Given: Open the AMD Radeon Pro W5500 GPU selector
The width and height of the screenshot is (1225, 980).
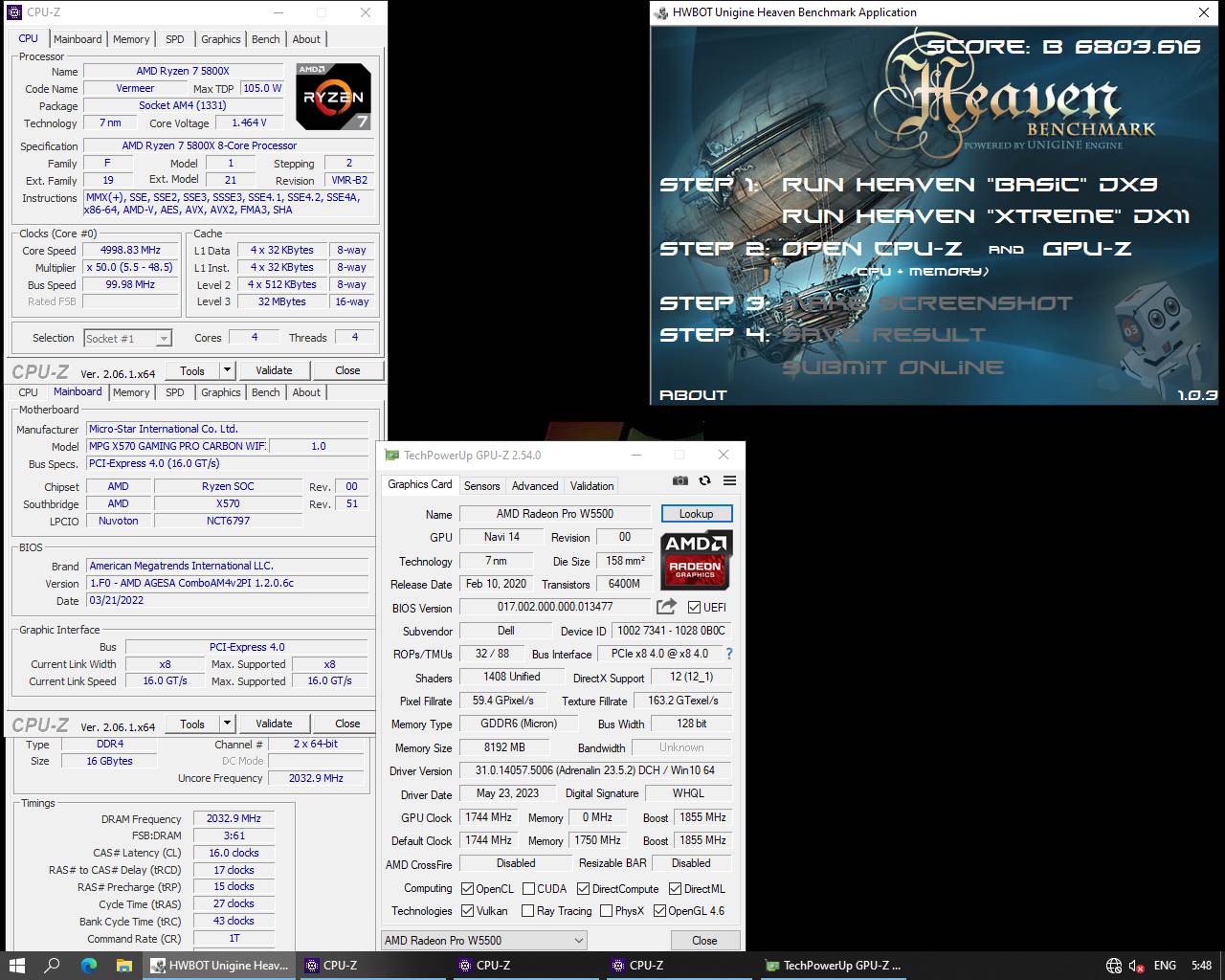Looking at the screenshot, I should [x=484, y=941].
